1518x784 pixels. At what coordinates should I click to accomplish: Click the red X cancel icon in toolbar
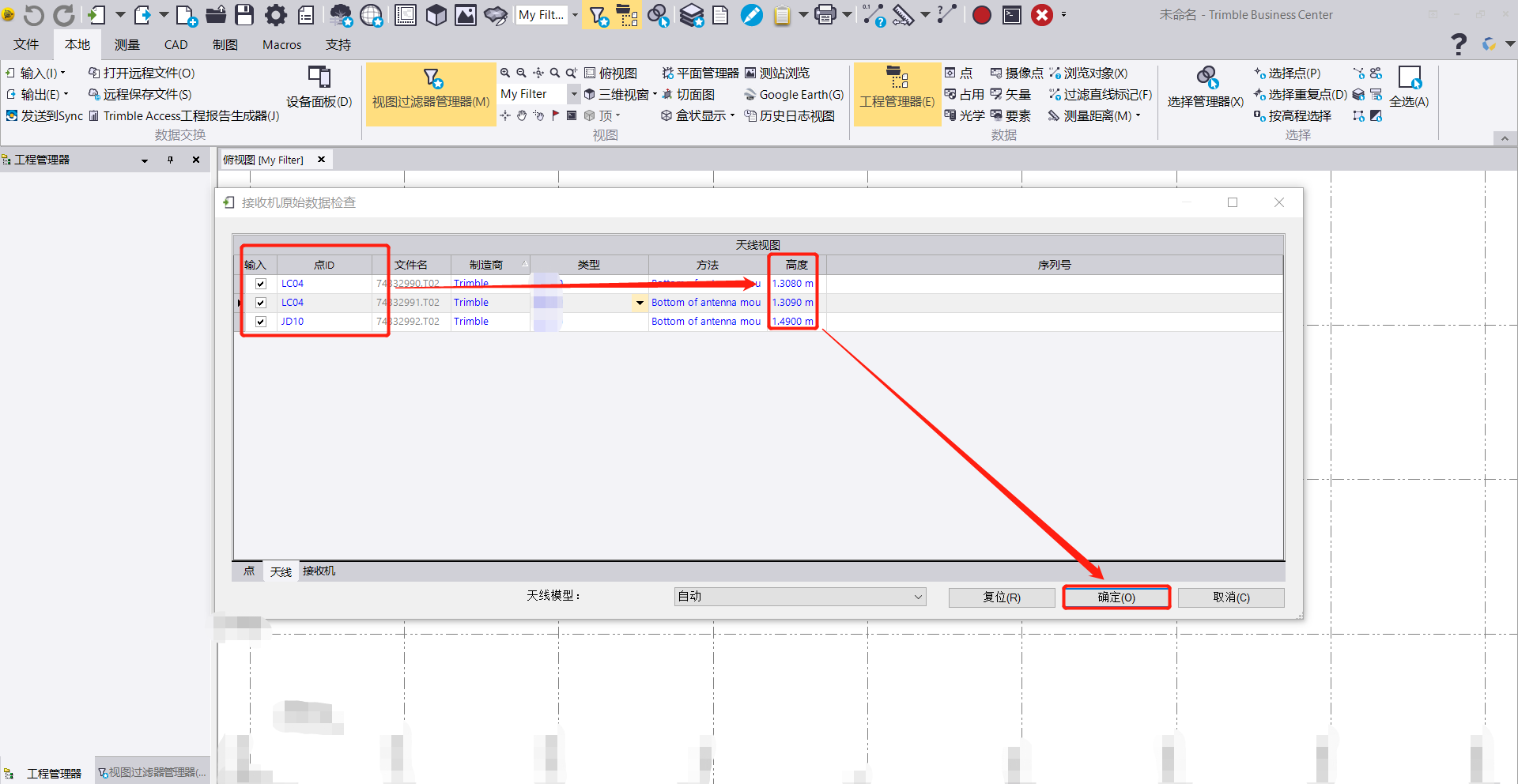[x=1042, y=14]
